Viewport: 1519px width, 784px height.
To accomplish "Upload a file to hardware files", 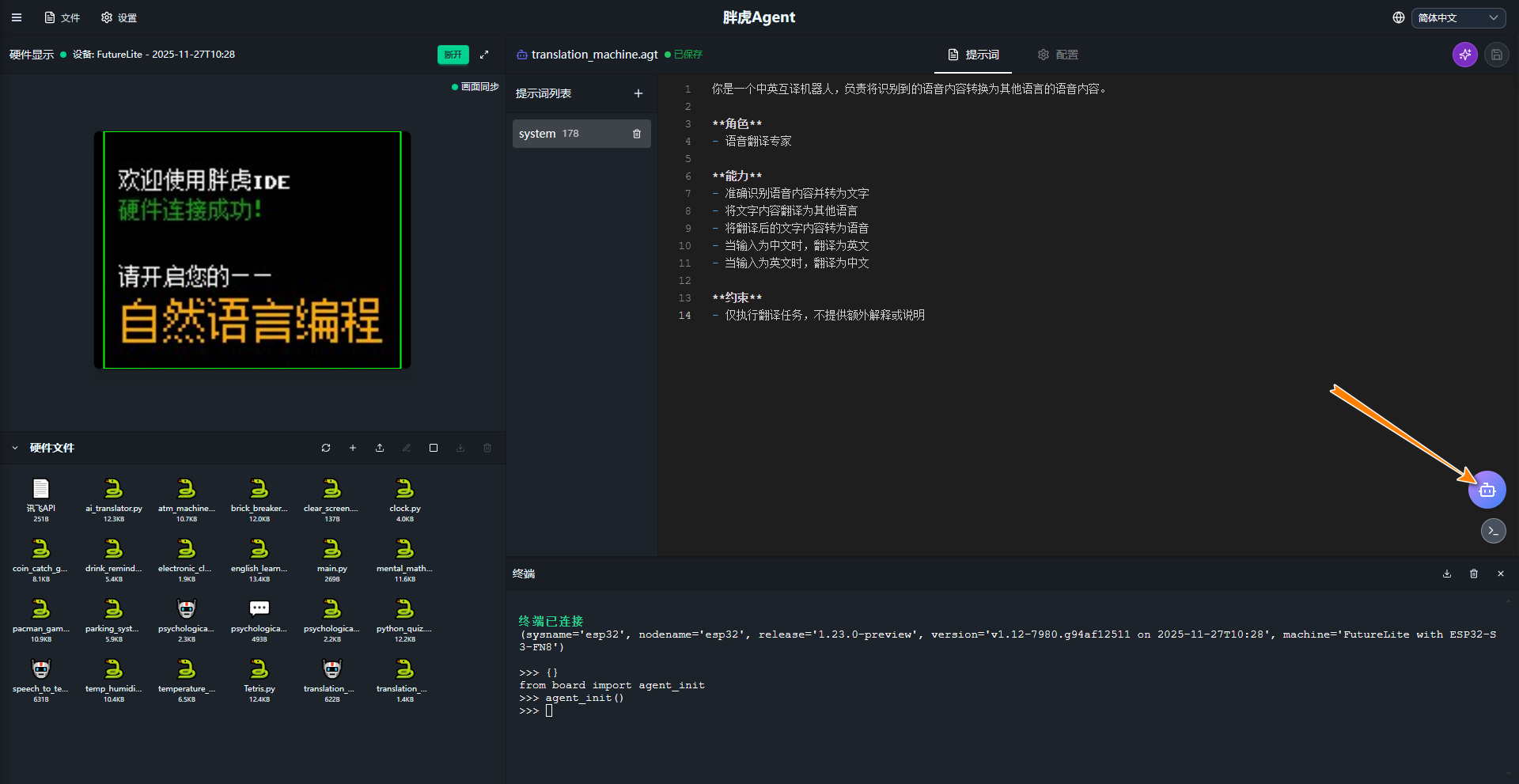I will click(380, 448).
